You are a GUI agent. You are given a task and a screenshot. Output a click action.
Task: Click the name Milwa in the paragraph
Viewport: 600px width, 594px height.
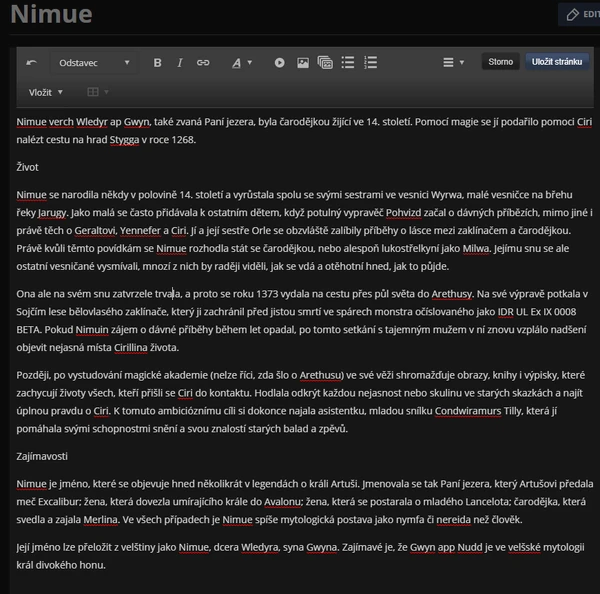point(476,249)
